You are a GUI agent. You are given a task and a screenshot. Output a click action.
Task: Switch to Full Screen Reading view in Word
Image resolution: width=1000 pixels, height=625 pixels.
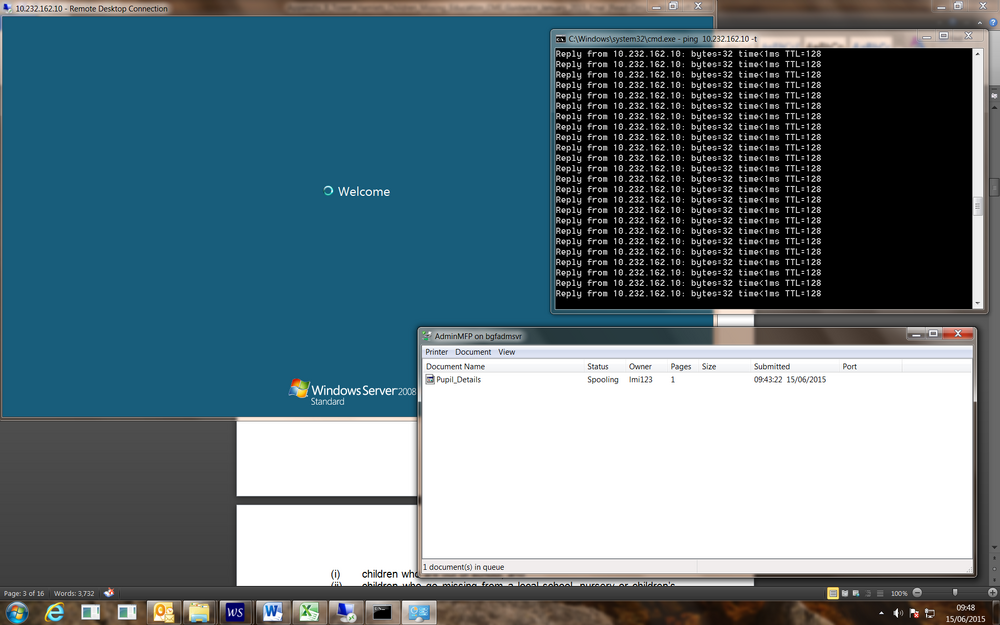click(x=844, y=593)
